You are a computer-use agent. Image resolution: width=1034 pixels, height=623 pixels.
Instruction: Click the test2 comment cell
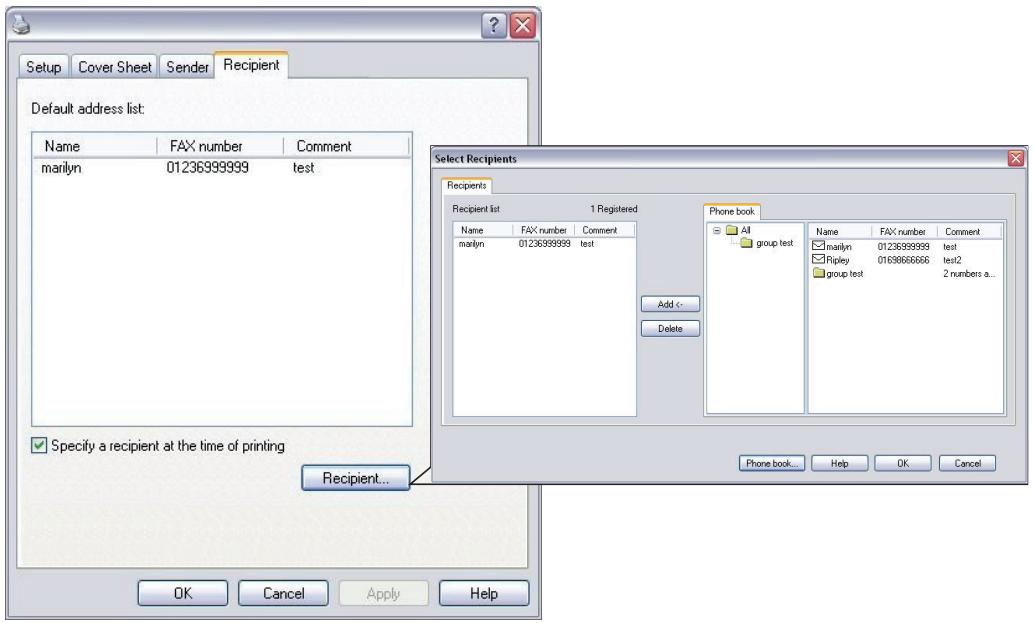(952, 260)
